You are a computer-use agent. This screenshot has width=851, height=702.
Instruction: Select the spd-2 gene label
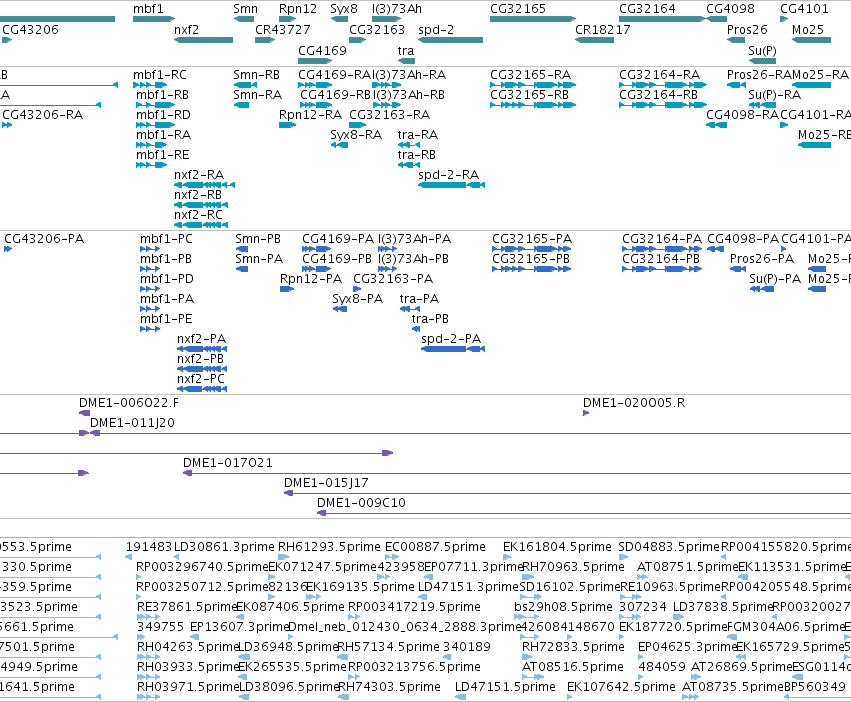click(436, 29)
